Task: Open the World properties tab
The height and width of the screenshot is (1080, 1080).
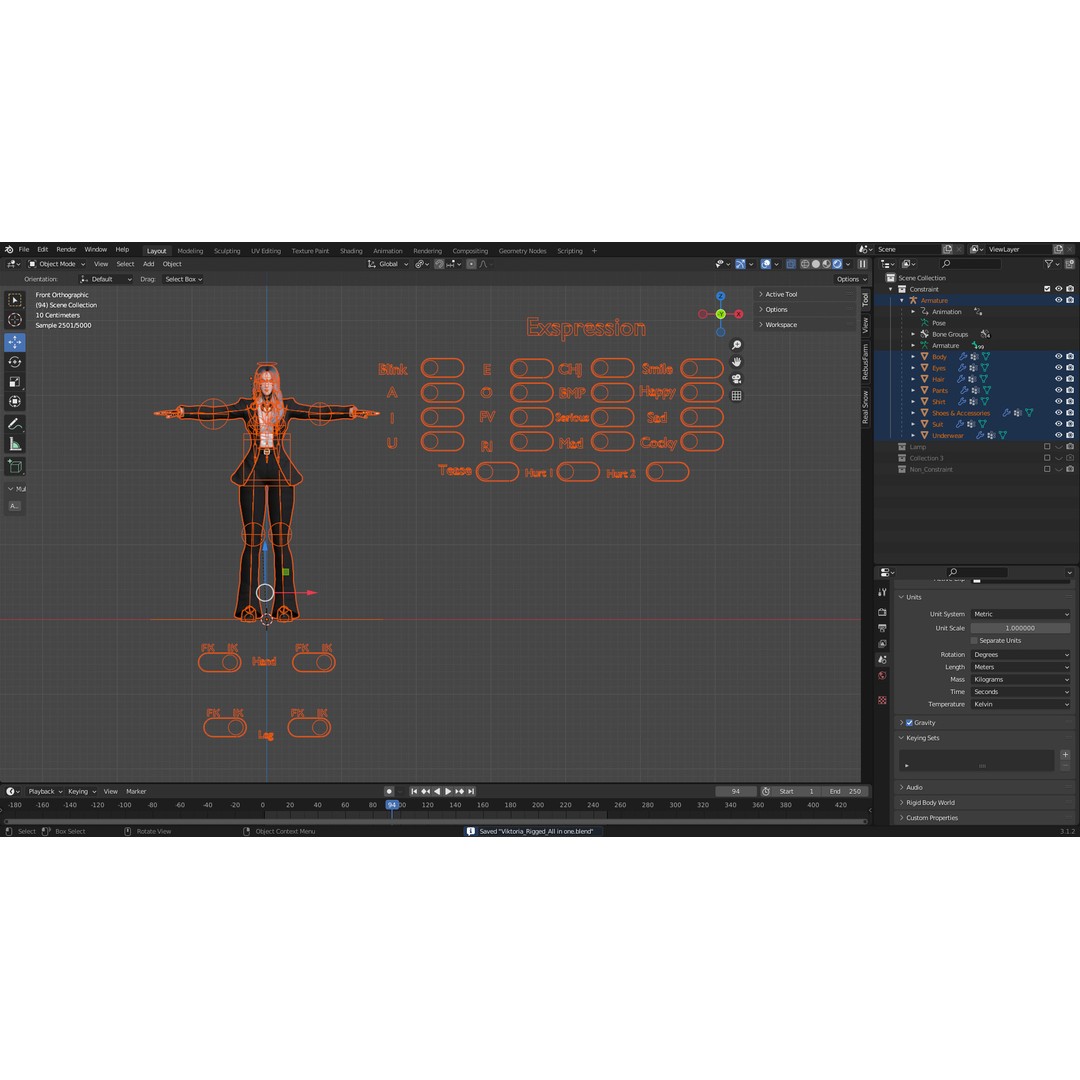Action: [882, 676]
